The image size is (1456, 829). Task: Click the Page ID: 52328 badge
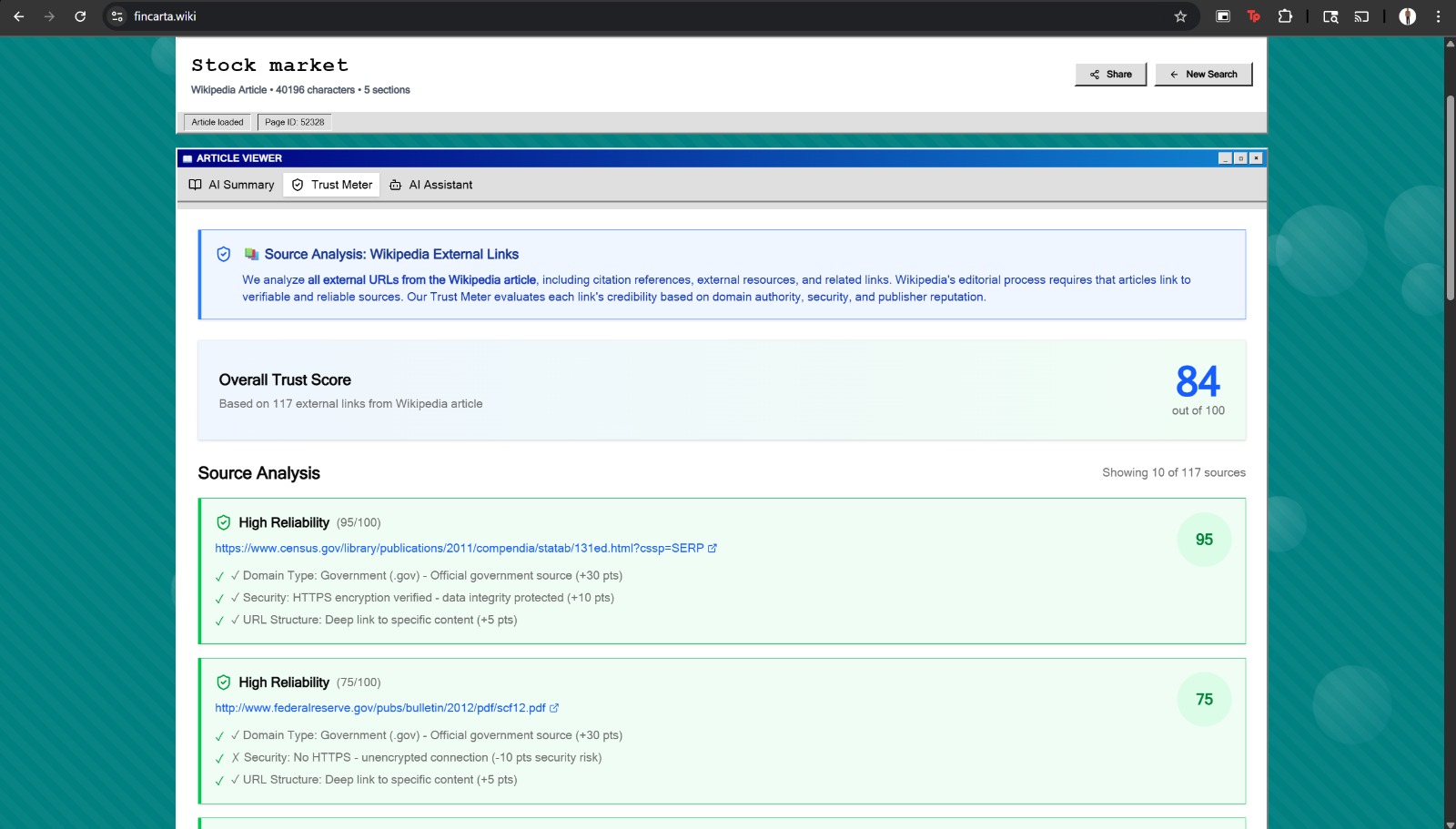pos(294,122)
